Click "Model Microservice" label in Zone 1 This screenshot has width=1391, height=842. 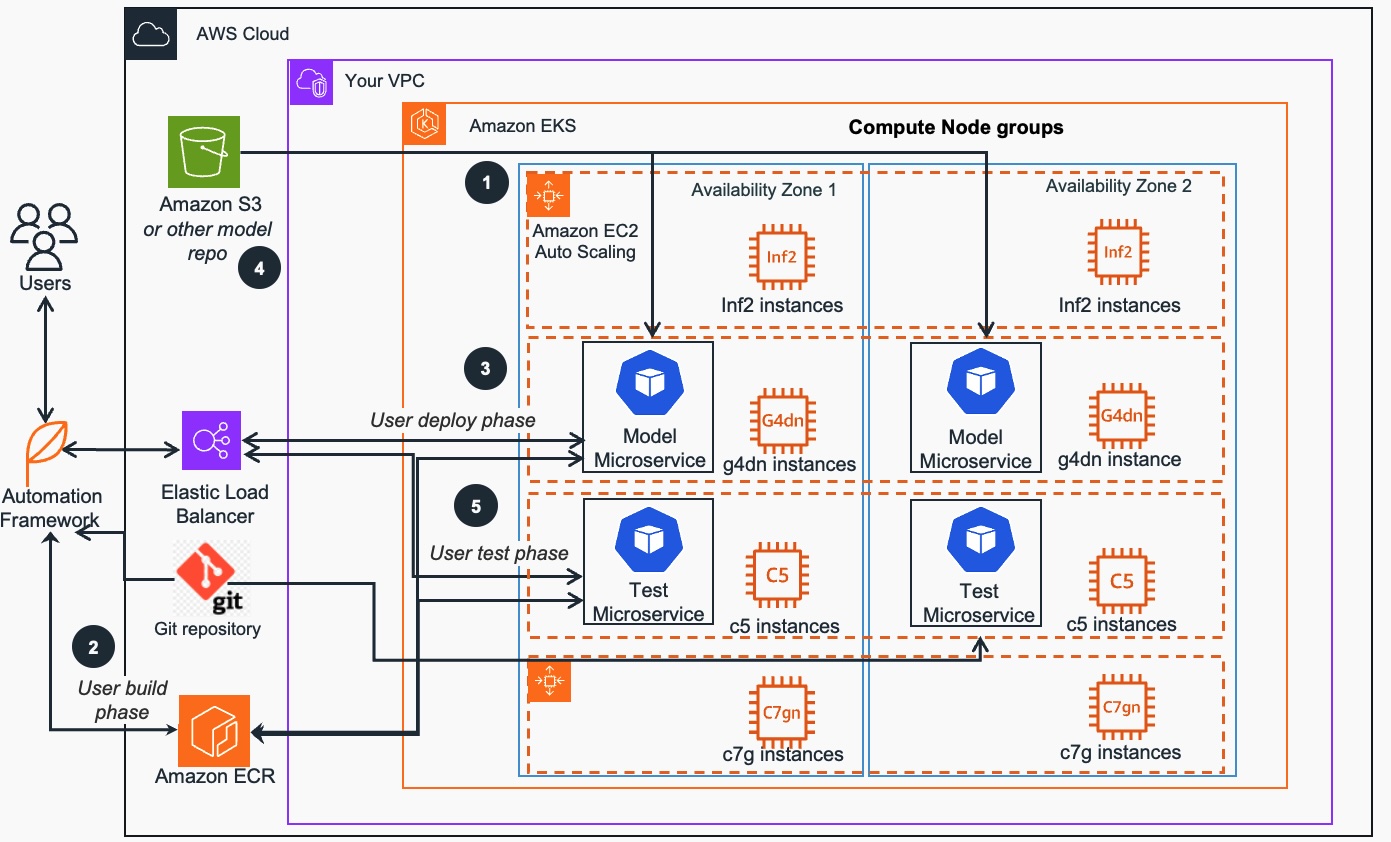tap(650, 449)
